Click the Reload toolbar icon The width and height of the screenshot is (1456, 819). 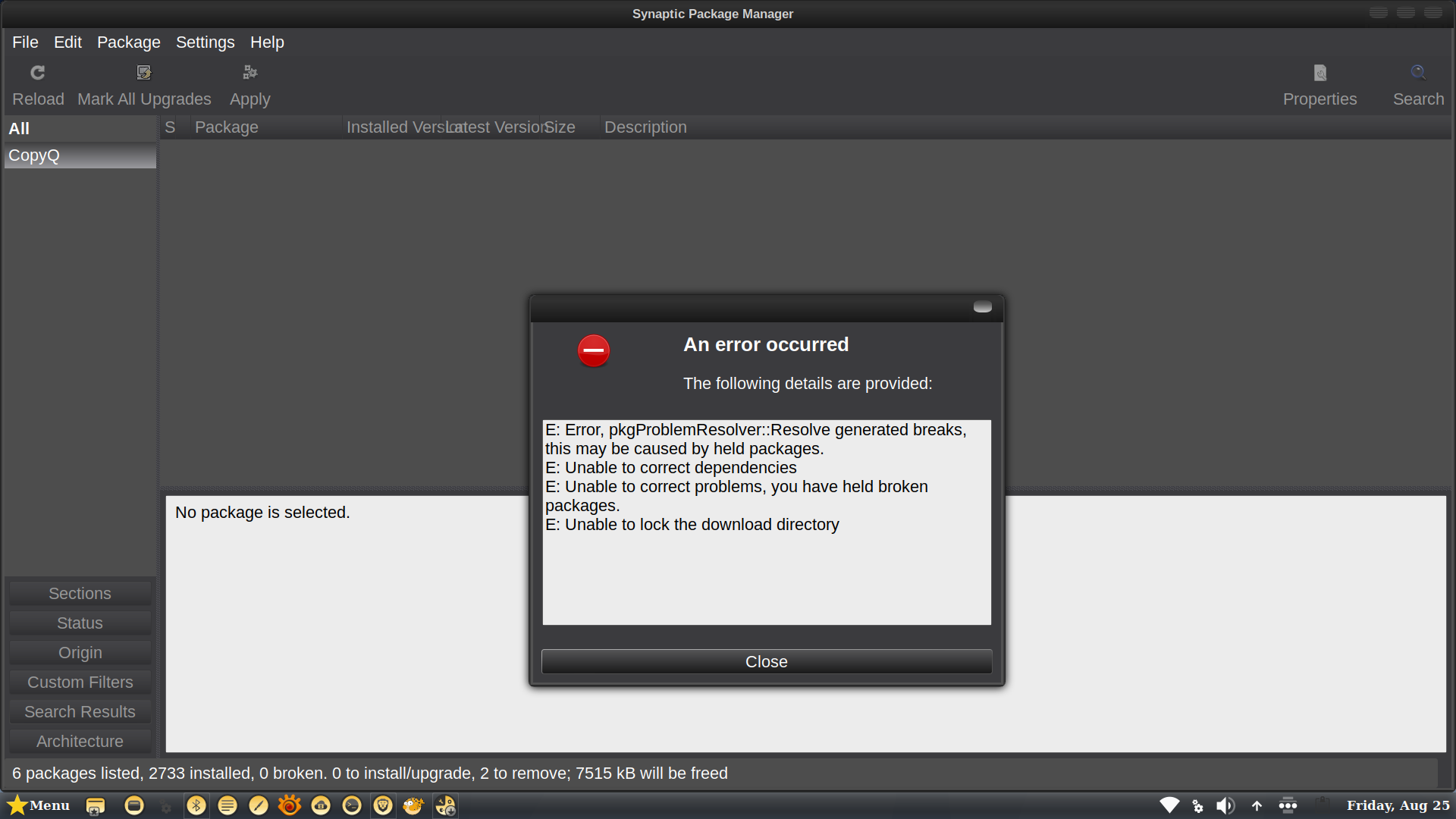[x=37, y=73]
